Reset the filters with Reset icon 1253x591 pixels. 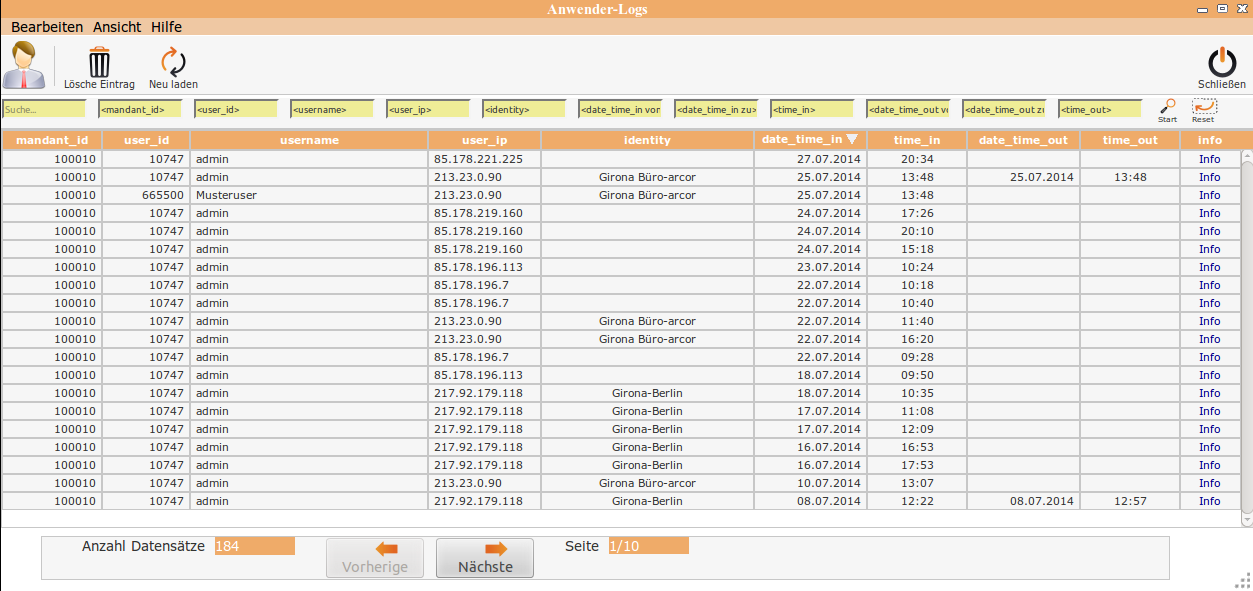(1203, 106)
